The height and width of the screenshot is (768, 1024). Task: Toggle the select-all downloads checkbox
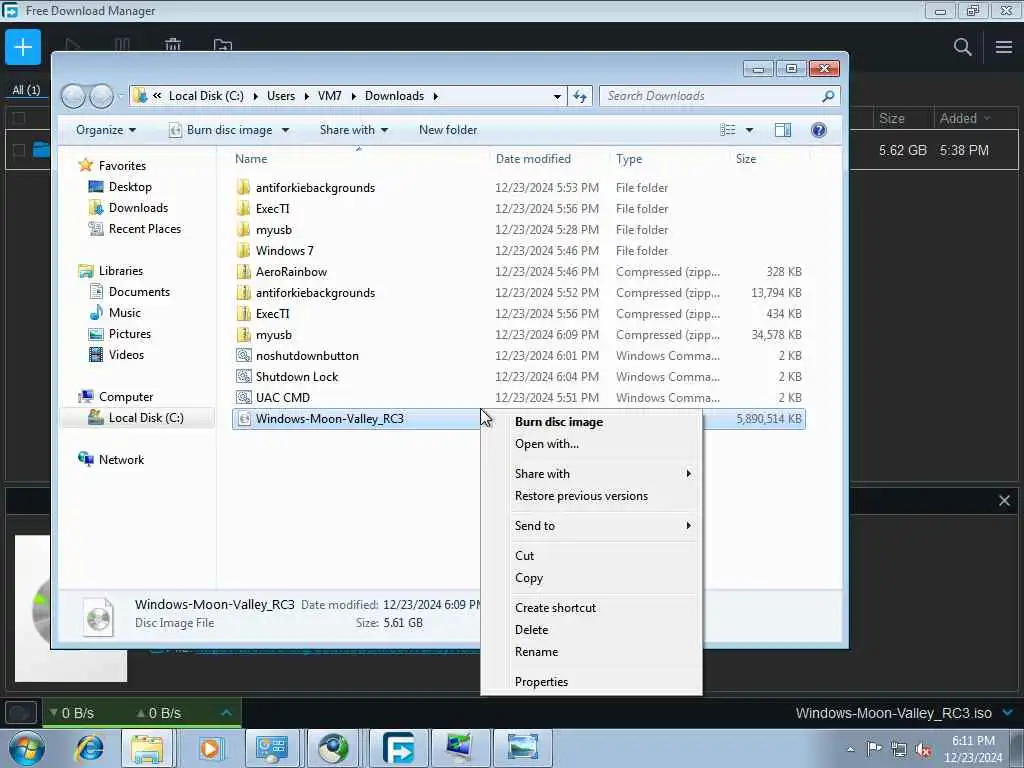19,118
